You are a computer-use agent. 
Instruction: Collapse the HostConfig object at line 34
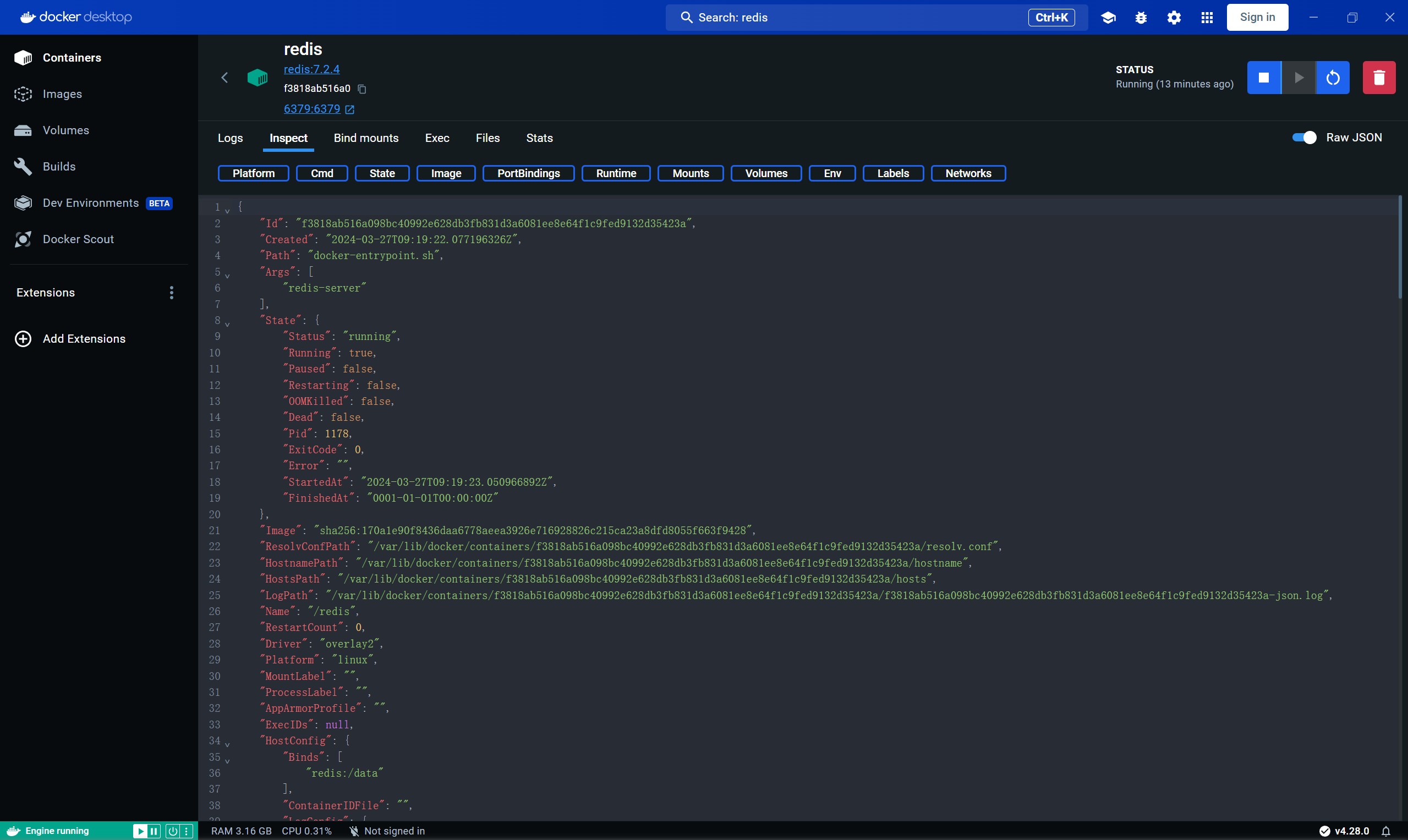[x=227, y=744]
